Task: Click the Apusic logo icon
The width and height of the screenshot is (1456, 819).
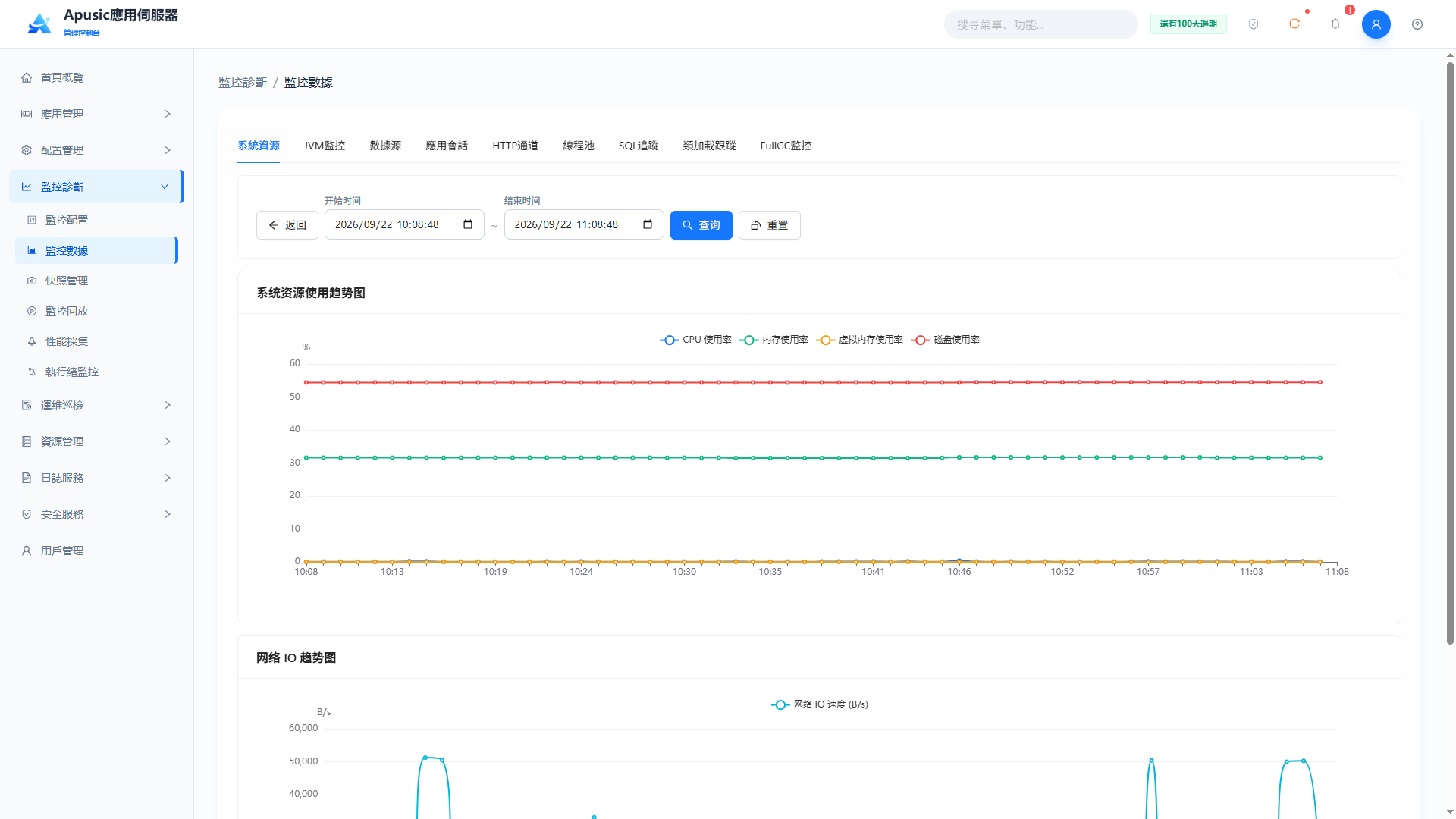Action: 39,24
